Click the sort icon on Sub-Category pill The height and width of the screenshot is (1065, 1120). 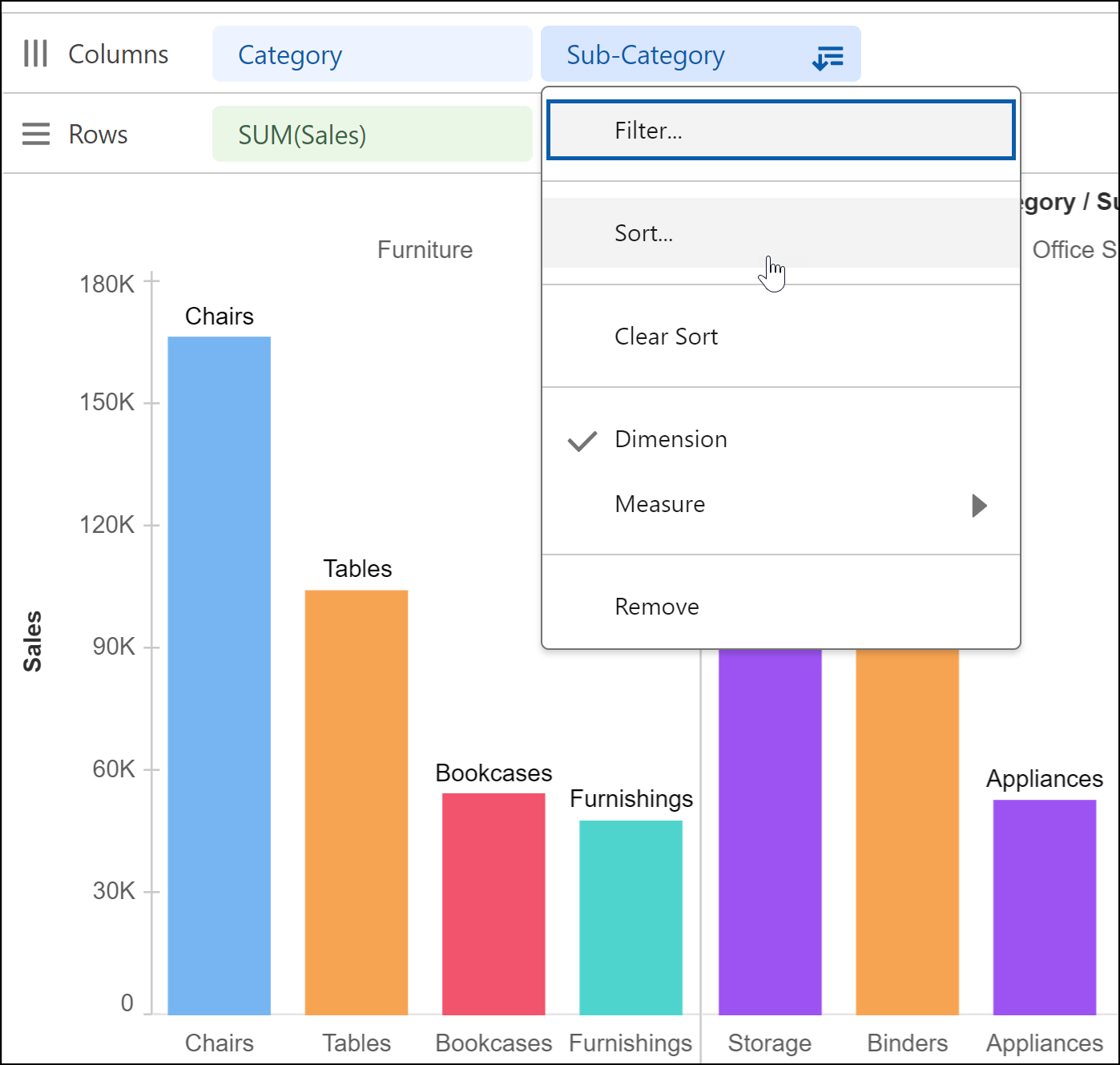pyautogui.click(x=828, y=58)
